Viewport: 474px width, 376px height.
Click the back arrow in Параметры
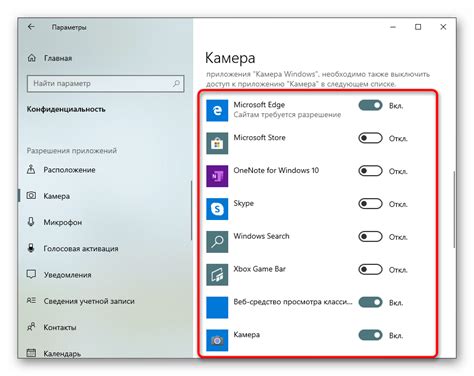[x=31, y=27]
